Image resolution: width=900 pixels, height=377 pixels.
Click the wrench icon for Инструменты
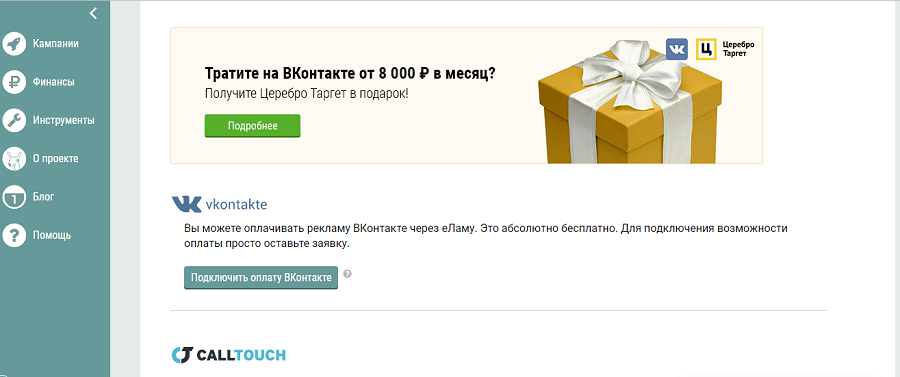[x=14, y=121]
